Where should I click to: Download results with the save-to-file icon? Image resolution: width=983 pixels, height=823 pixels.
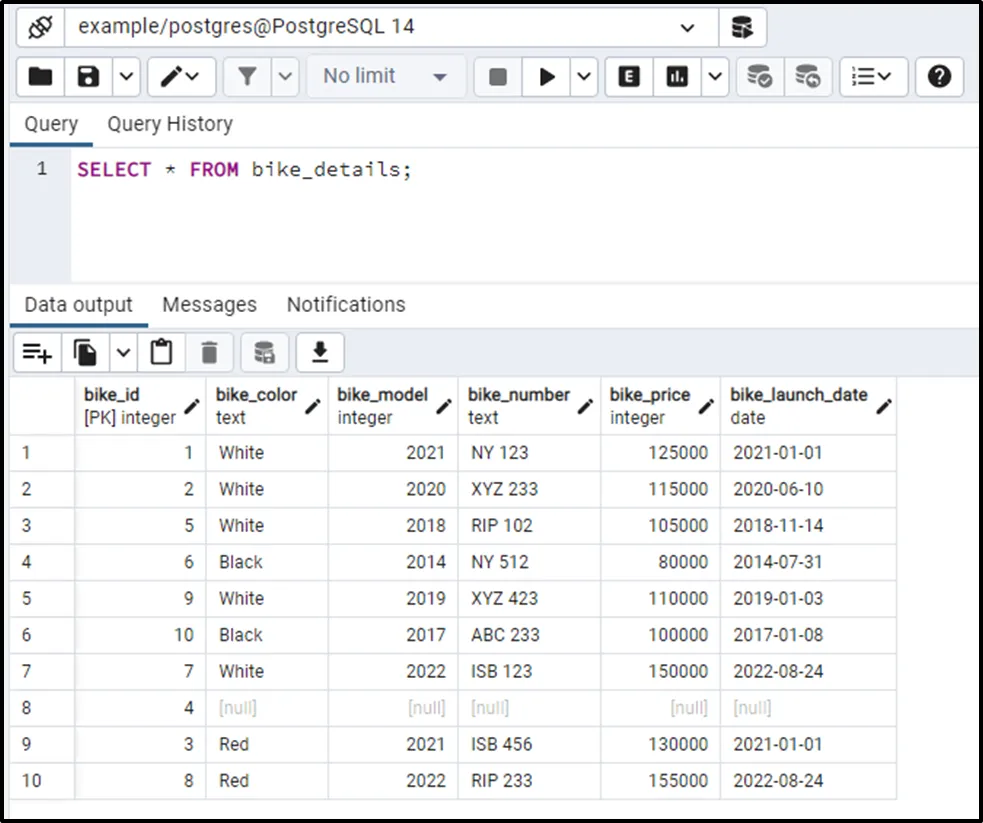coord(320,352)
